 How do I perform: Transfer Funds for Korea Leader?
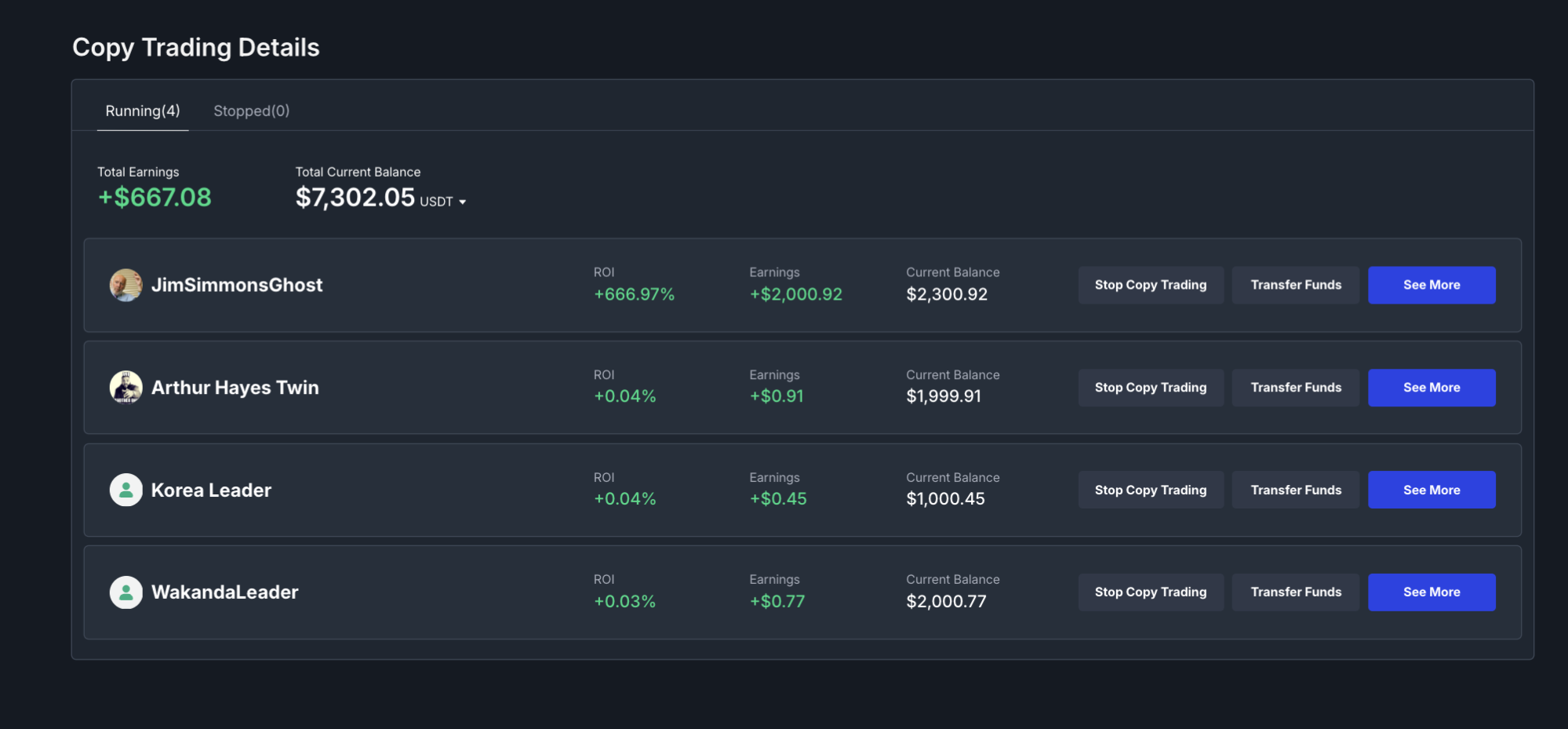(1295, 490)
